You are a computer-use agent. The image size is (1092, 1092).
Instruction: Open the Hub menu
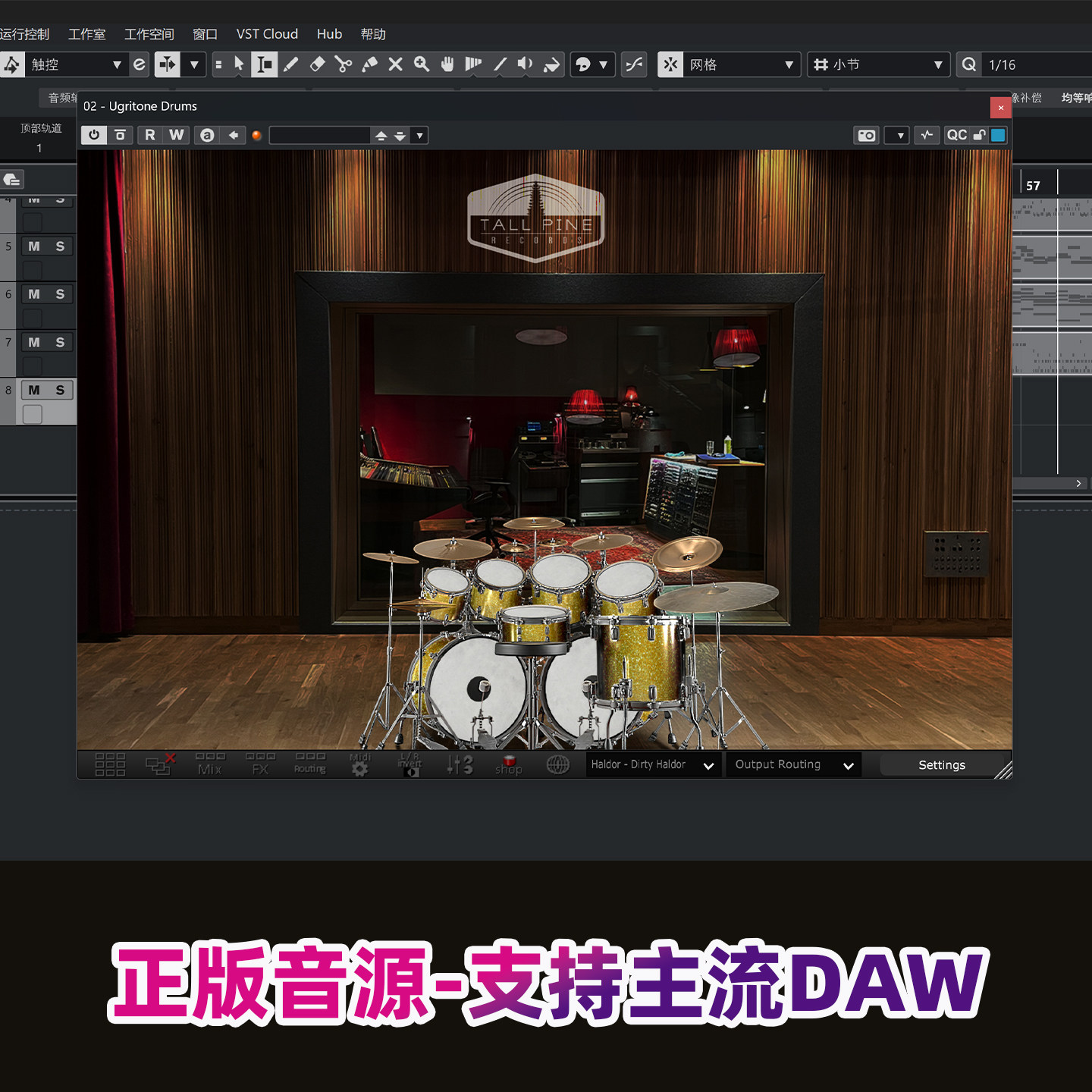tap(329, 34)
